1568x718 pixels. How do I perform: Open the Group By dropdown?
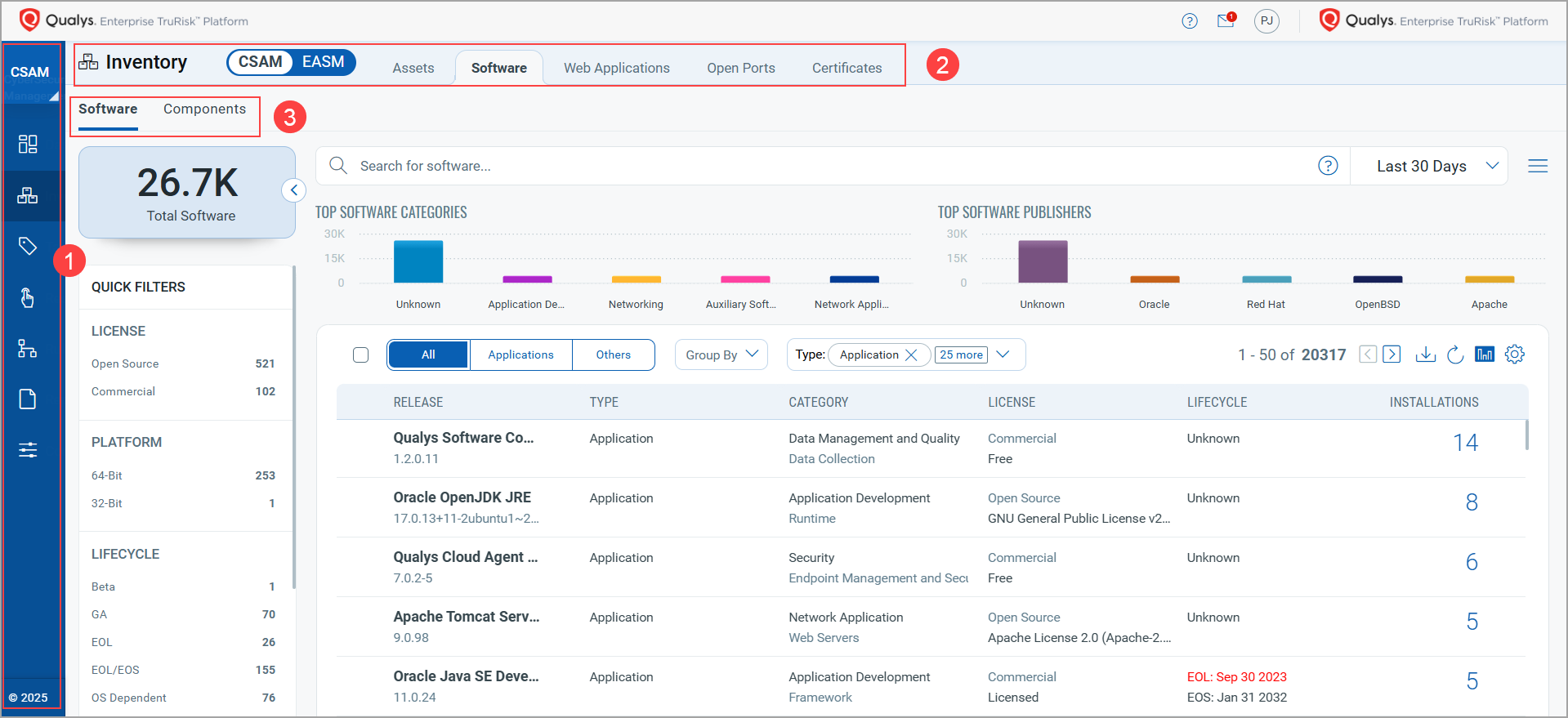(x=721, y=355)
